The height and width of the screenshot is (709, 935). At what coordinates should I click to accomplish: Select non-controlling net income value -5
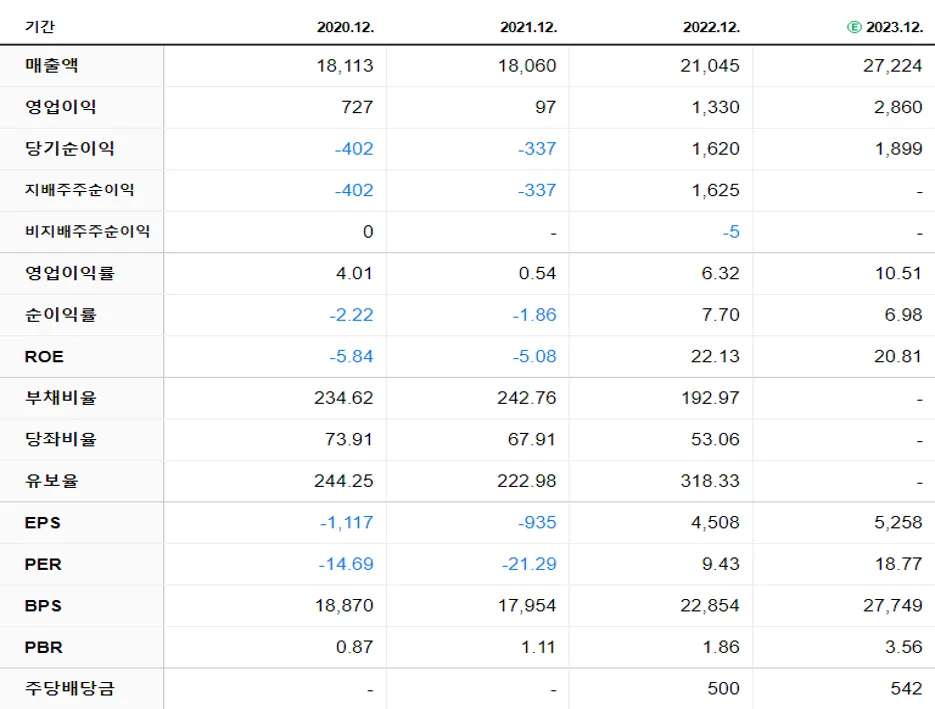tap(731, 232)
